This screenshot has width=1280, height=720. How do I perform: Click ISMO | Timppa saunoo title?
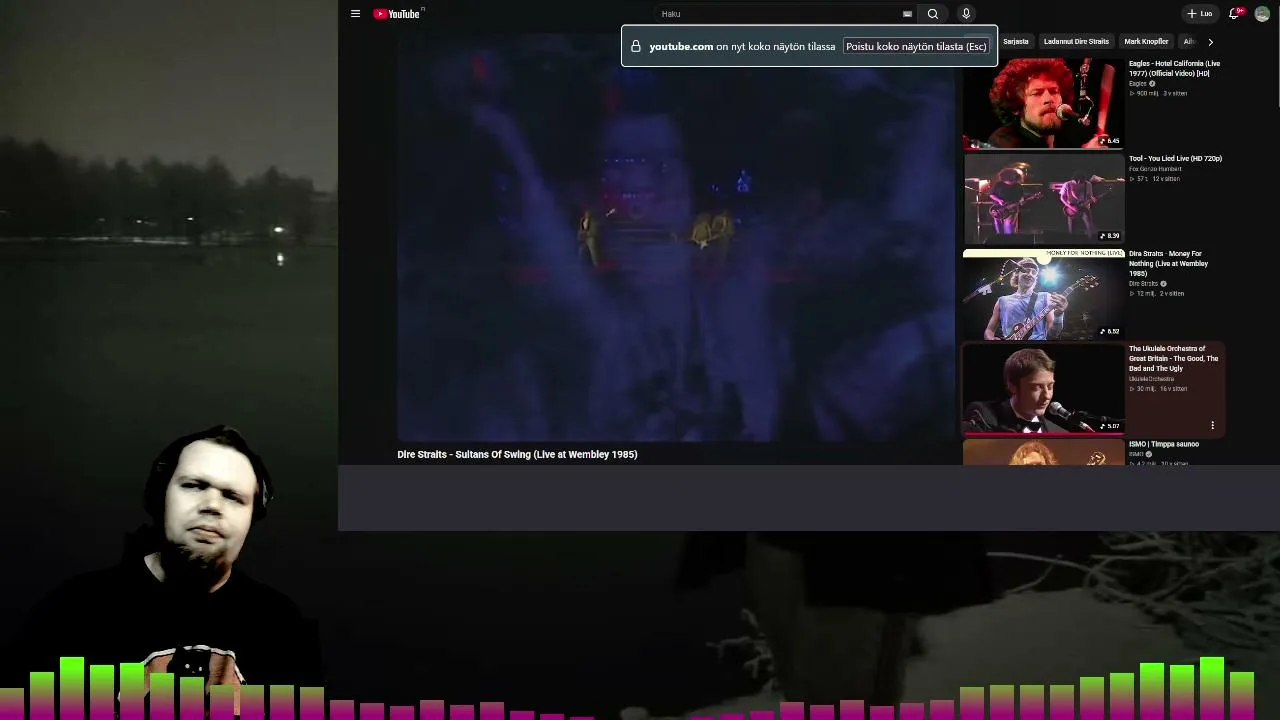point(1164,444)
